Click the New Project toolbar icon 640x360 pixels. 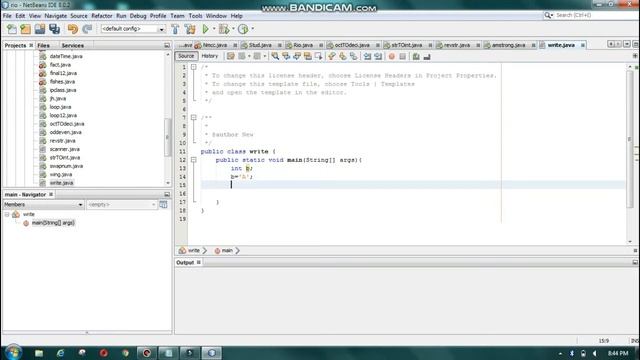tap(25, 29)
